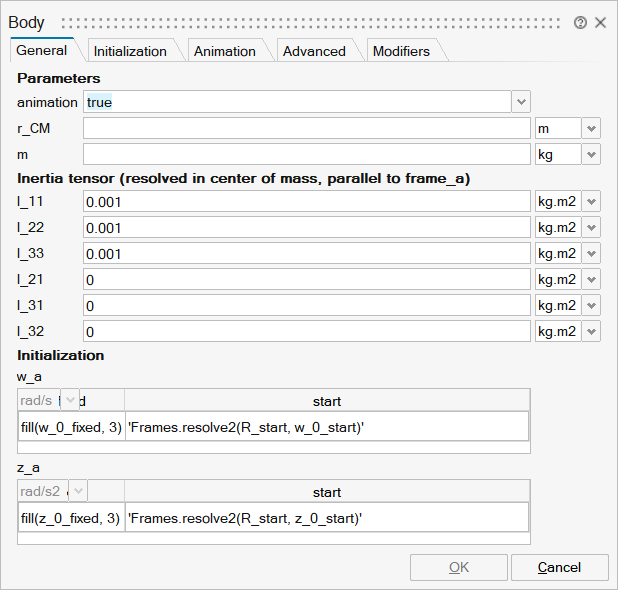Click the r_CM input field

click(x=305, y=128)
